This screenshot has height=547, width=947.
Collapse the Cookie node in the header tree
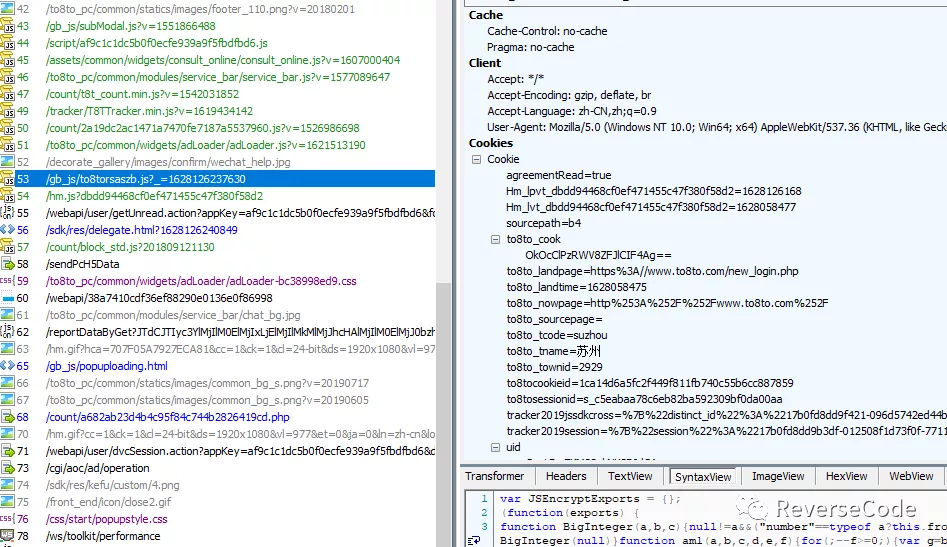coord(477,159)
